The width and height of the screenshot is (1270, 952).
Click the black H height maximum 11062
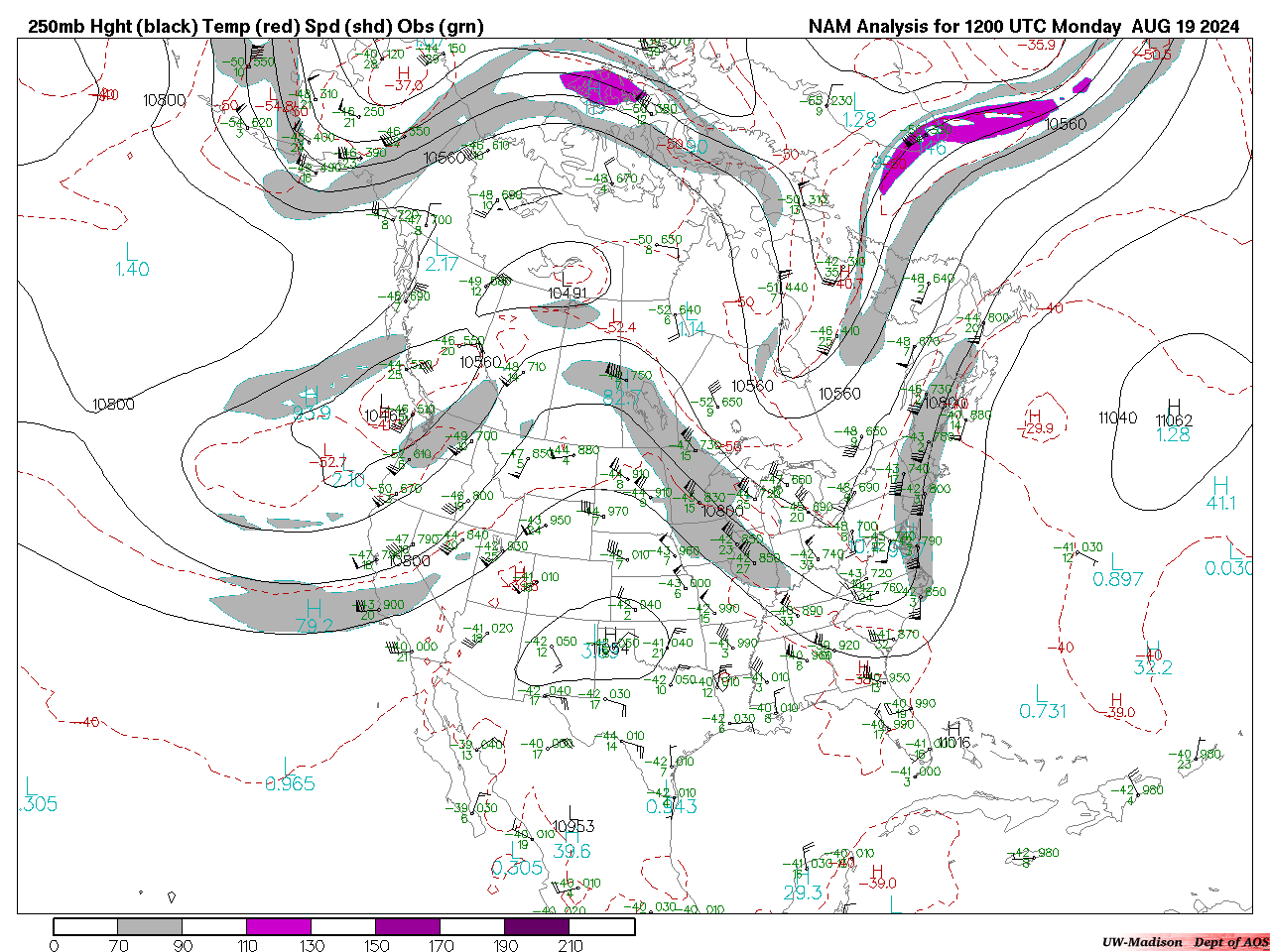coord(1174,408)
